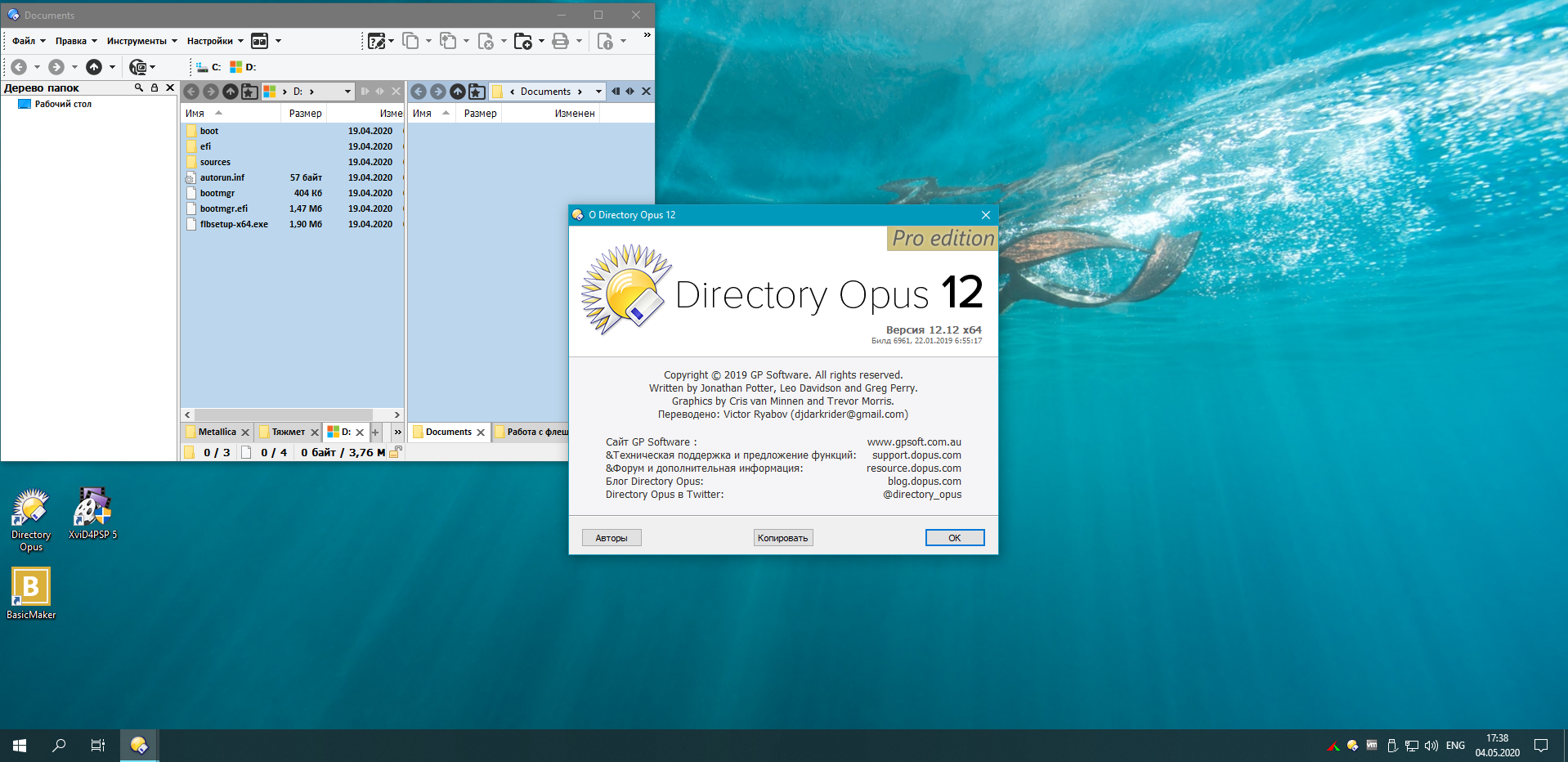Click Windows Start button

[x=20, y=746]
